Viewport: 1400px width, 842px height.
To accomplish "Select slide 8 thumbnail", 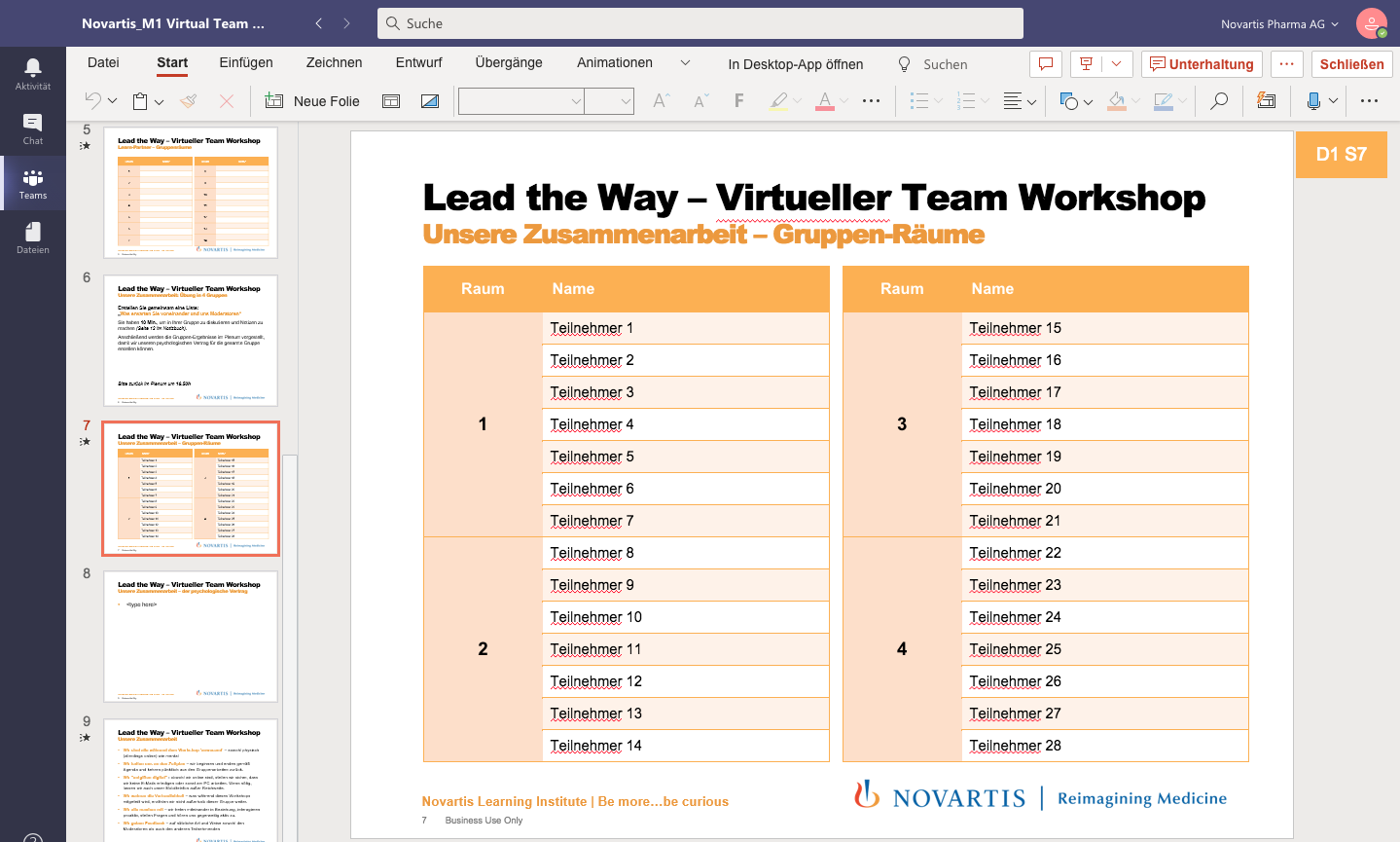I will click(191, 637).
